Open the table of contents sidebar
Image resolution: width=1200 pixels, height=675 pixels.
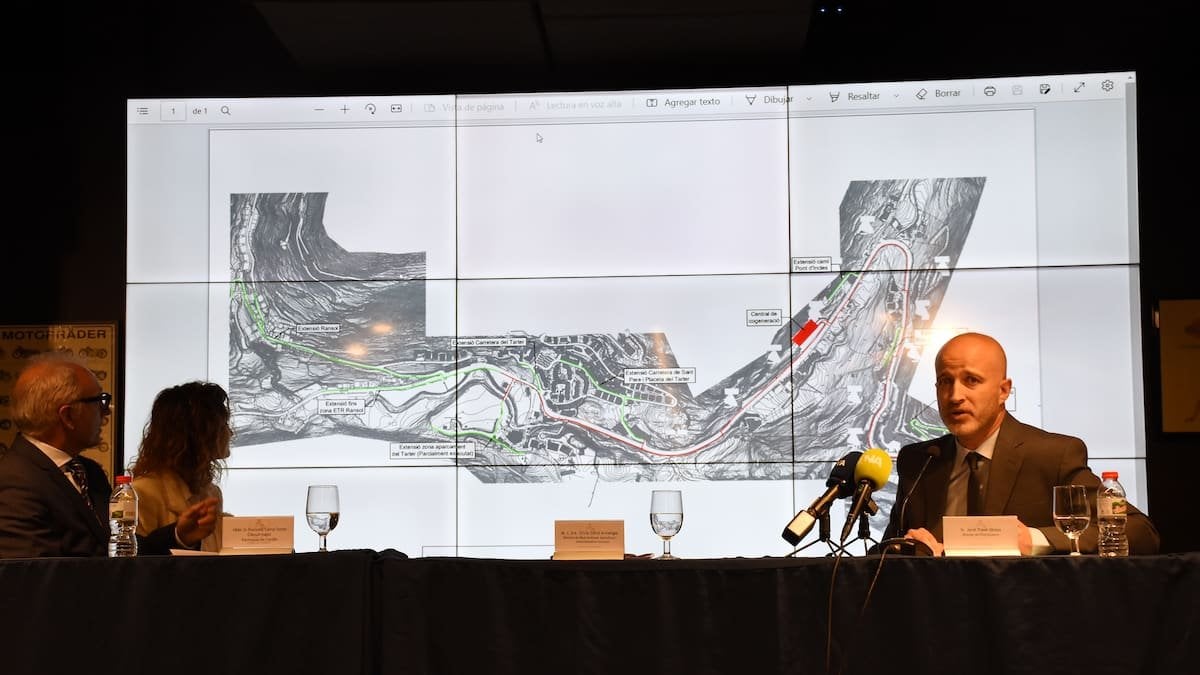(x=143, y=111)
